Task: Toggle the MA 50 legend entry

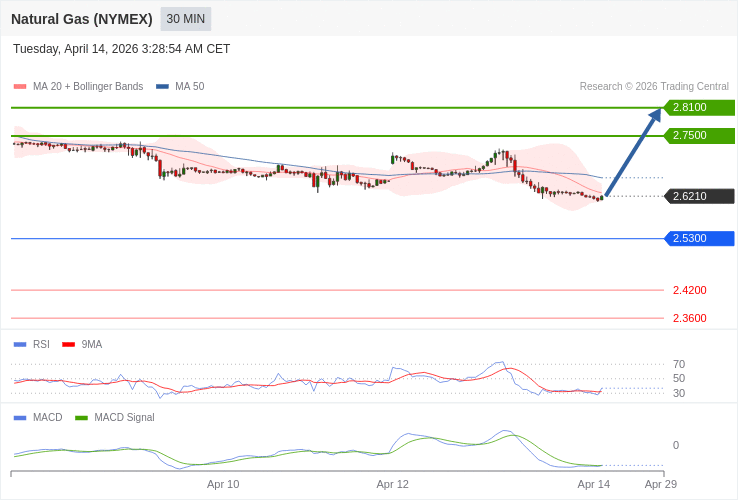Action: click(x=189, y=87)
